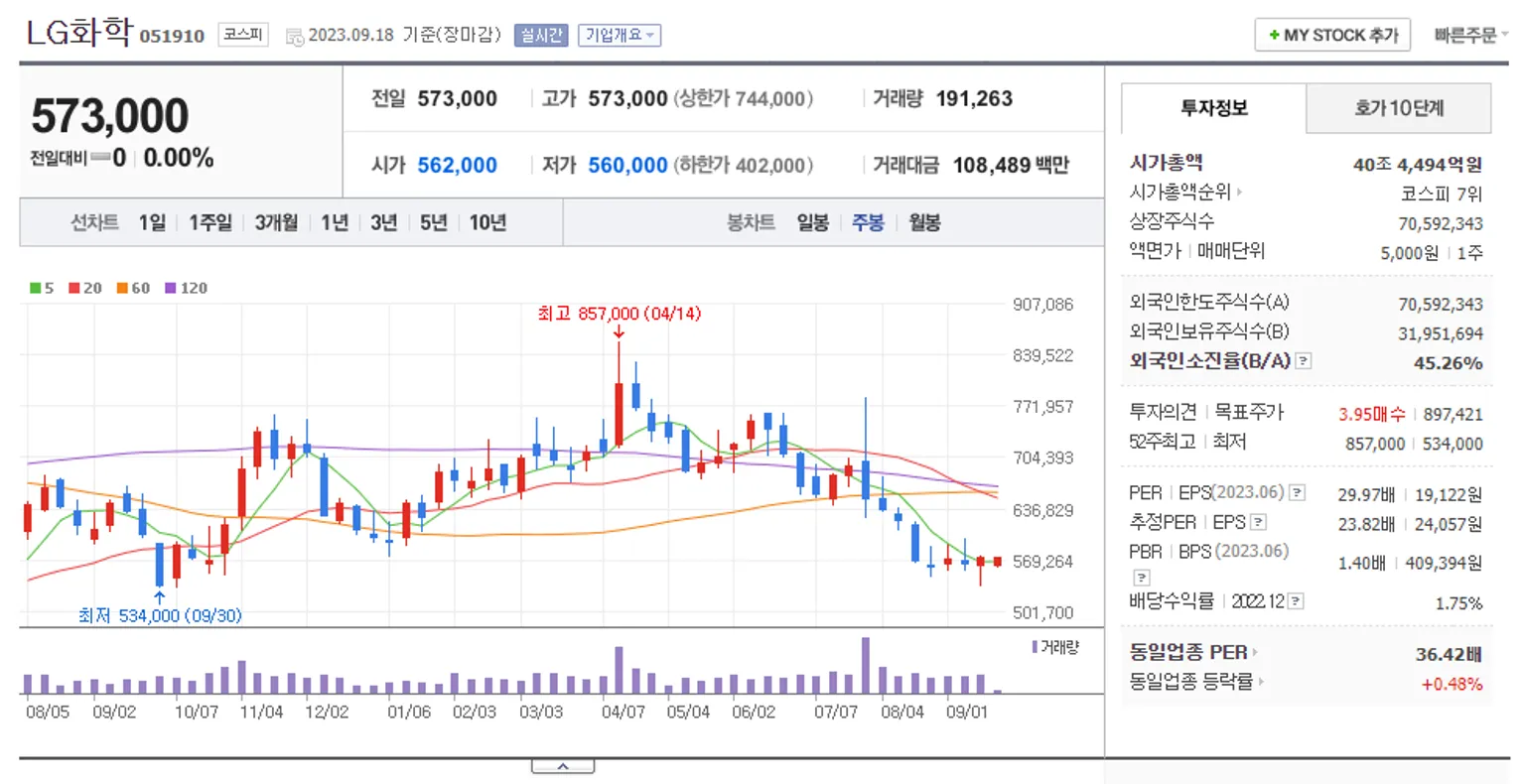This screenshot has height=784, width=1524.
Task: Select the 1일 line chart period
Action: coord(152,222)
